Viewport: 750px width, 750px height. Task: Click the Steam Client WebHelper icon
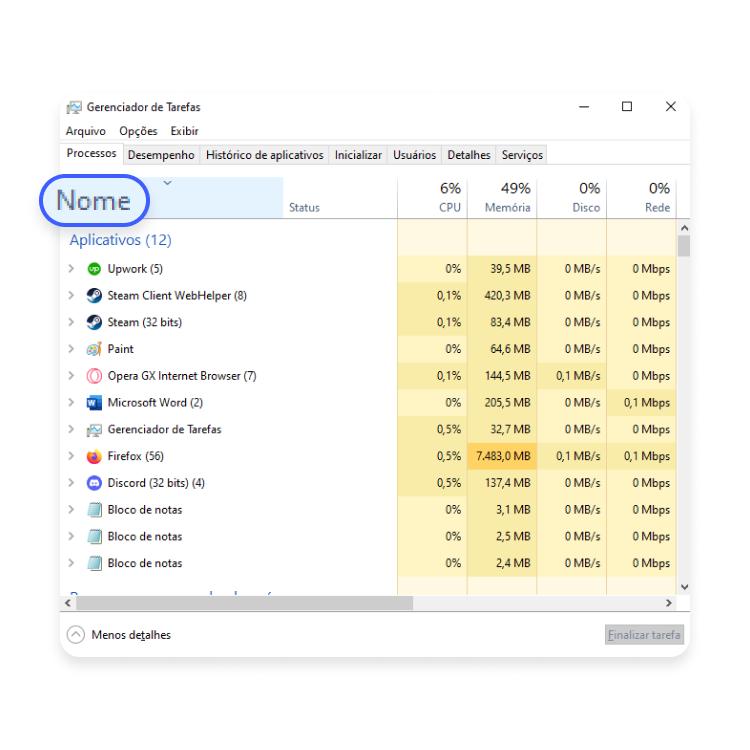pyautogui.click(x=94, y=296)
